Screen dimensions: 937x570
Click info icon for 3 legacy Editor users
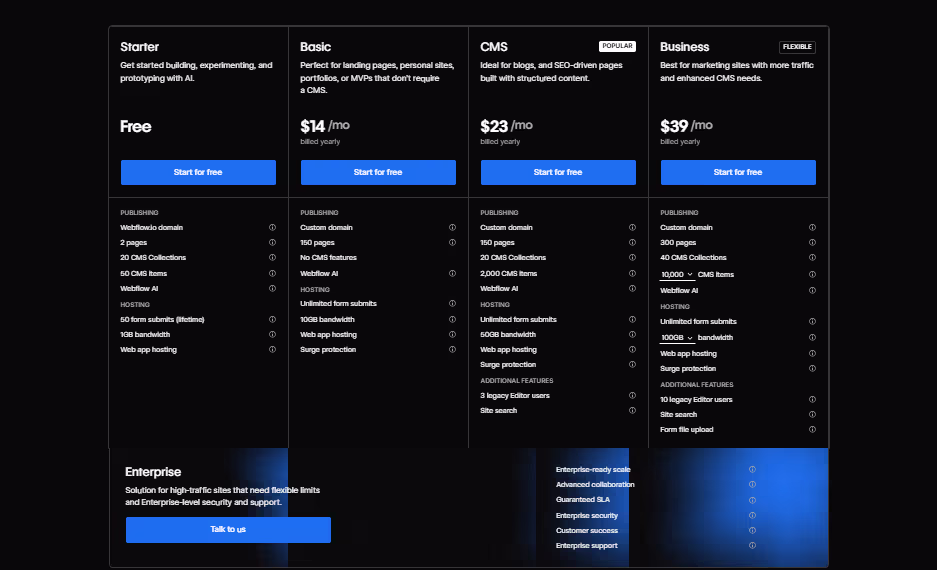(632, 396)
